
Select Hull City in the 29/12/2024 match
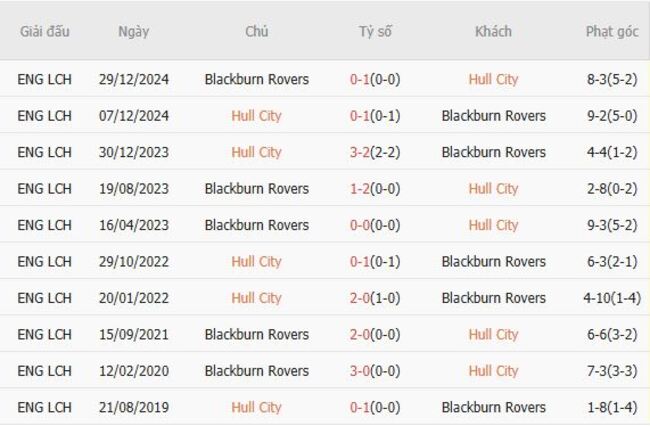click(493, 79)
